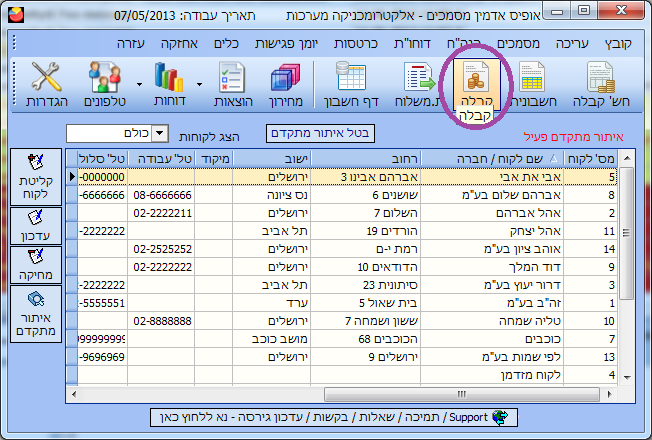Click the horizontal scrollbar thumb
The height and width of the screenshot is (440, 652).
tap(462, 394)
